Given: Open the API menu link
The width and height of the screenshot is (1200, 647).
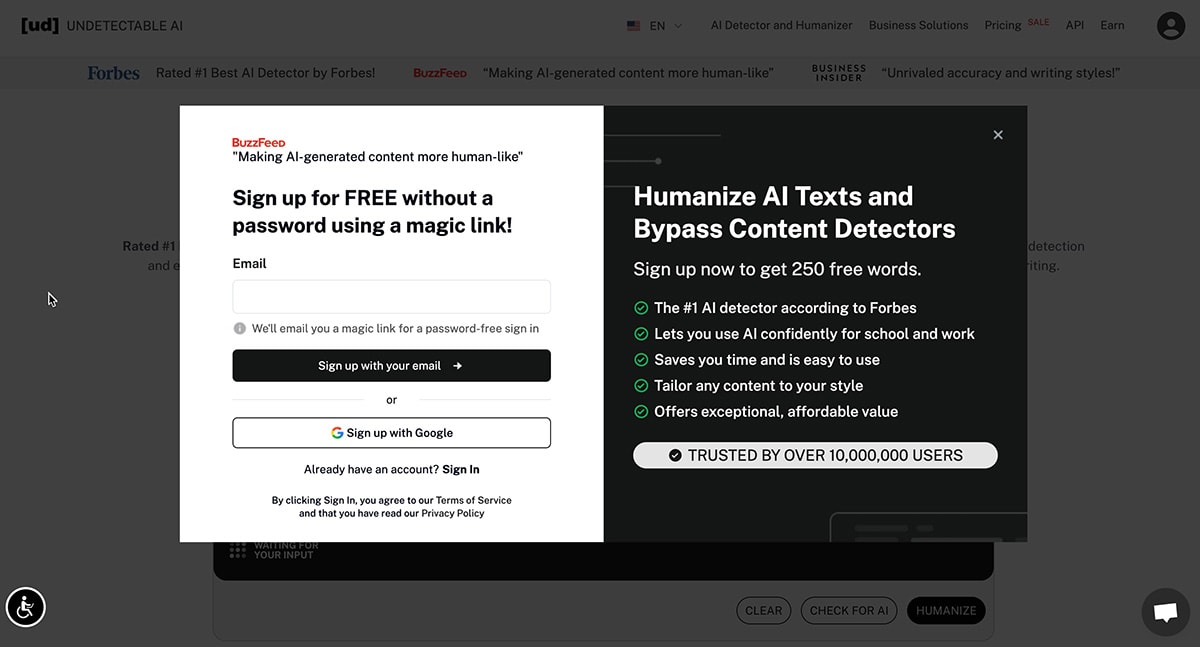Looking at the screenshot, I should [1074, 25].
